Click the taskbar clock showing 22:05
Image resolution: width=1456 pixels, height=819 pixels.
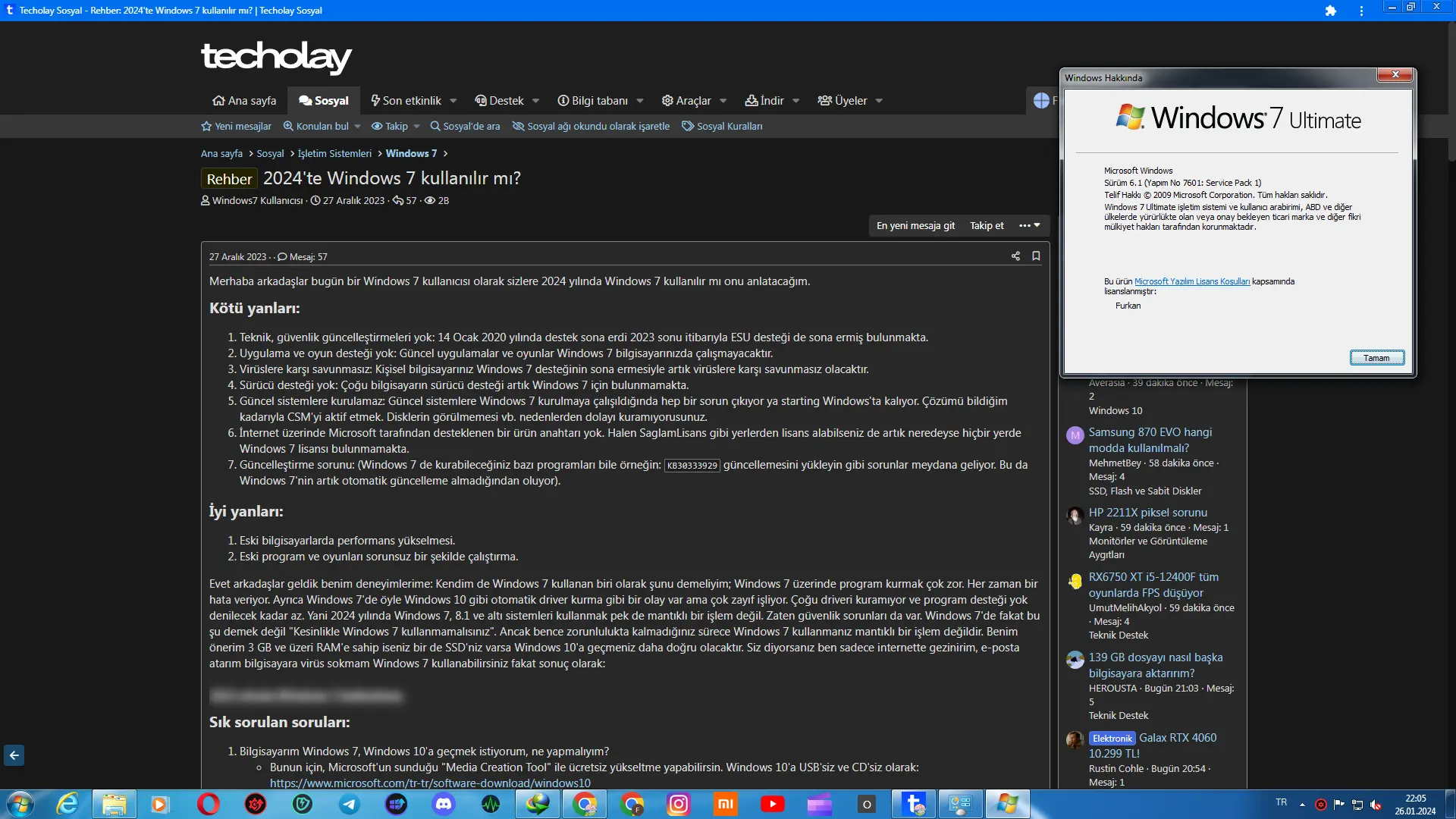click(x=1415, y=805)
